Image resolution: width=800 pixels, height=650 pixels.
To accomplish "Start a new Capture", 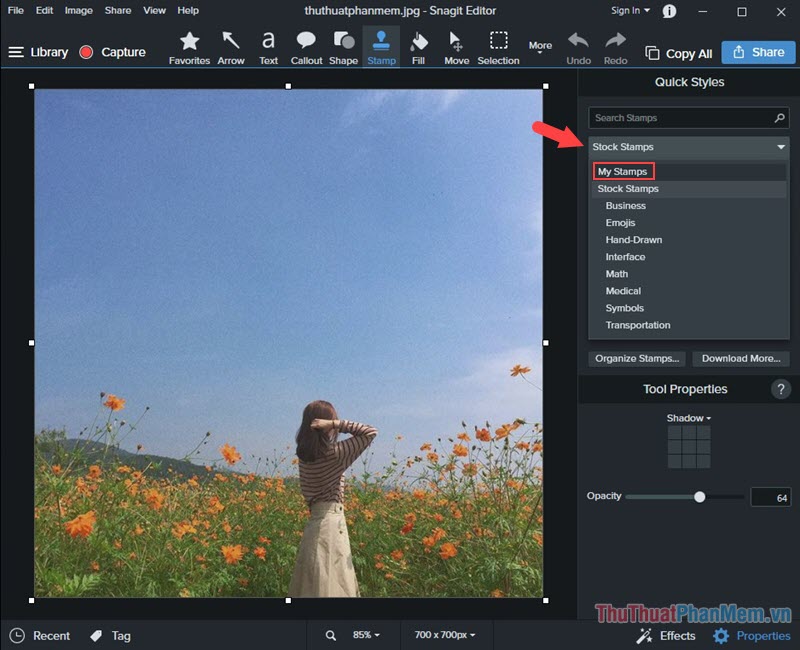I will [113, 52].
